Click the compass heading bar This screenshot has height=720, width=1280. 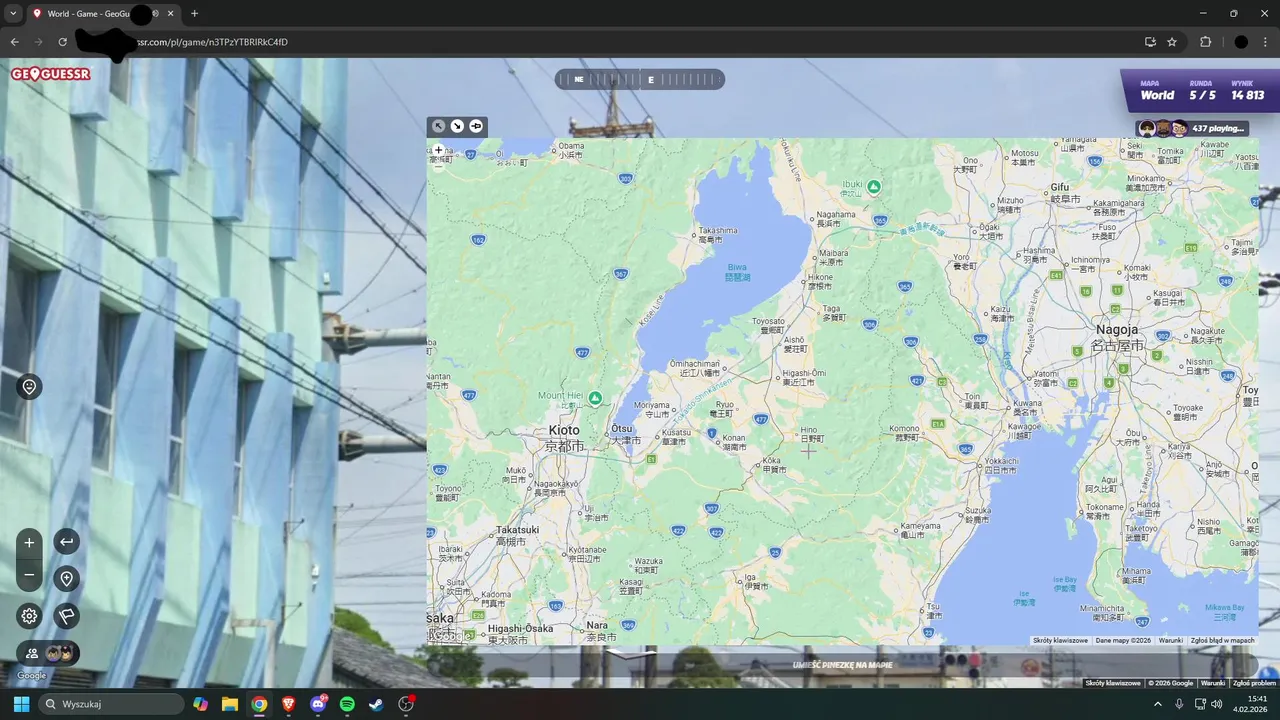tap(640, 79)
